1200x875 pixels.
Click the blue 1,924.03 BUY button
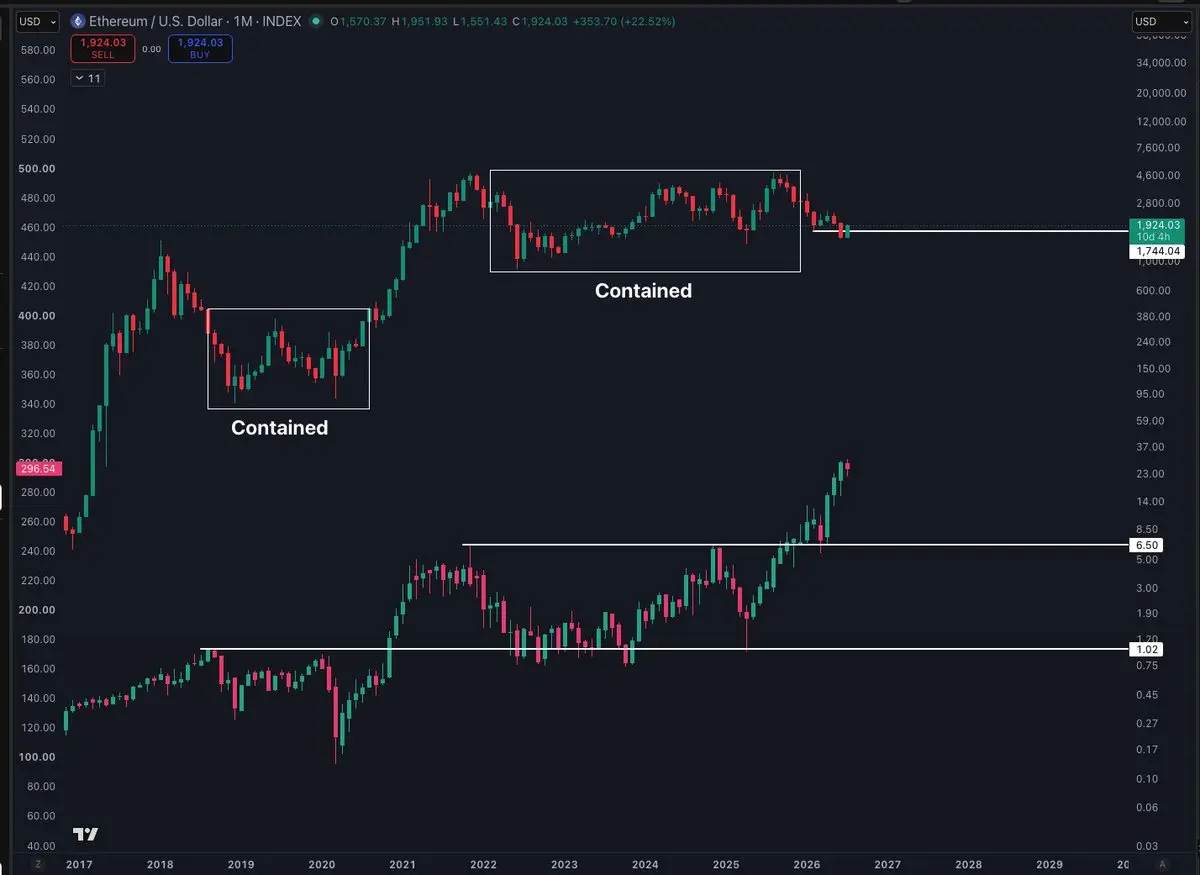(x=200, y=48)
